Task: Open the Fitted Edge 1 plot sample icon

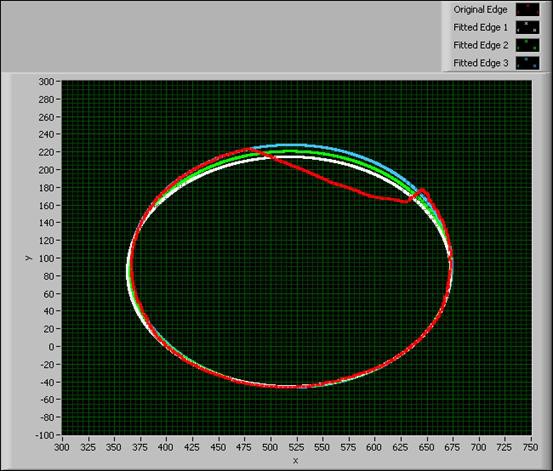Action: coord(528,27)
